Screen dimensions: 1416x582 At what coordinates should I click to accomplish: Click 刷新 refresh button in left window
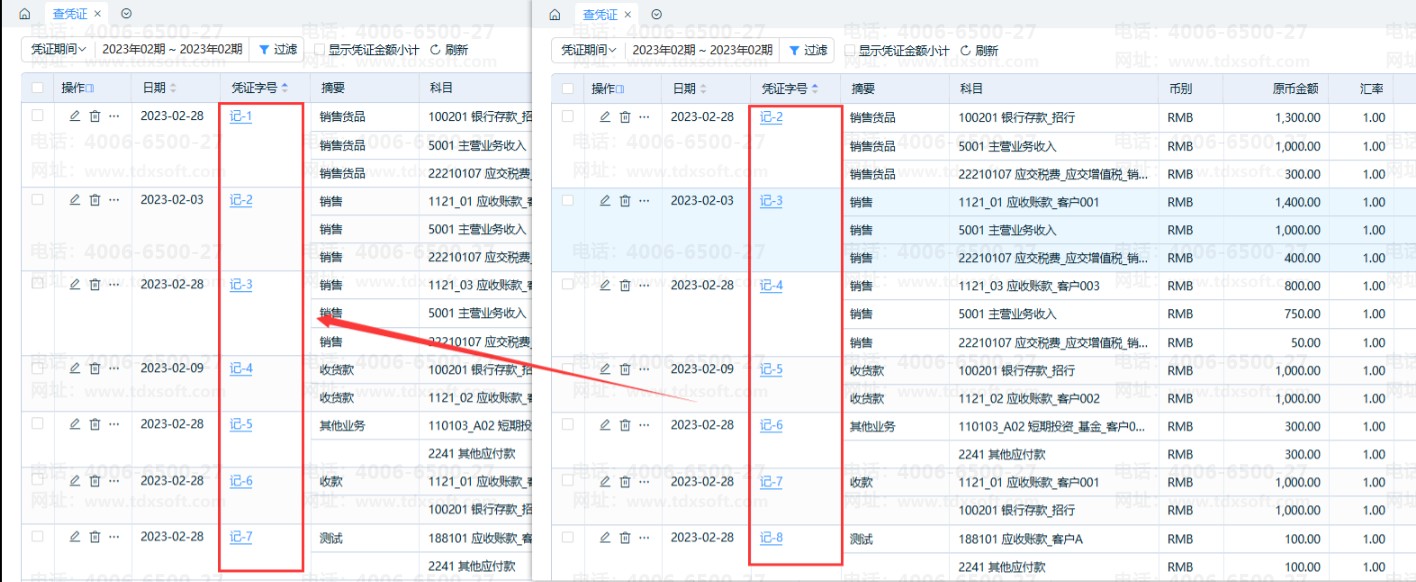pos(448,49)
